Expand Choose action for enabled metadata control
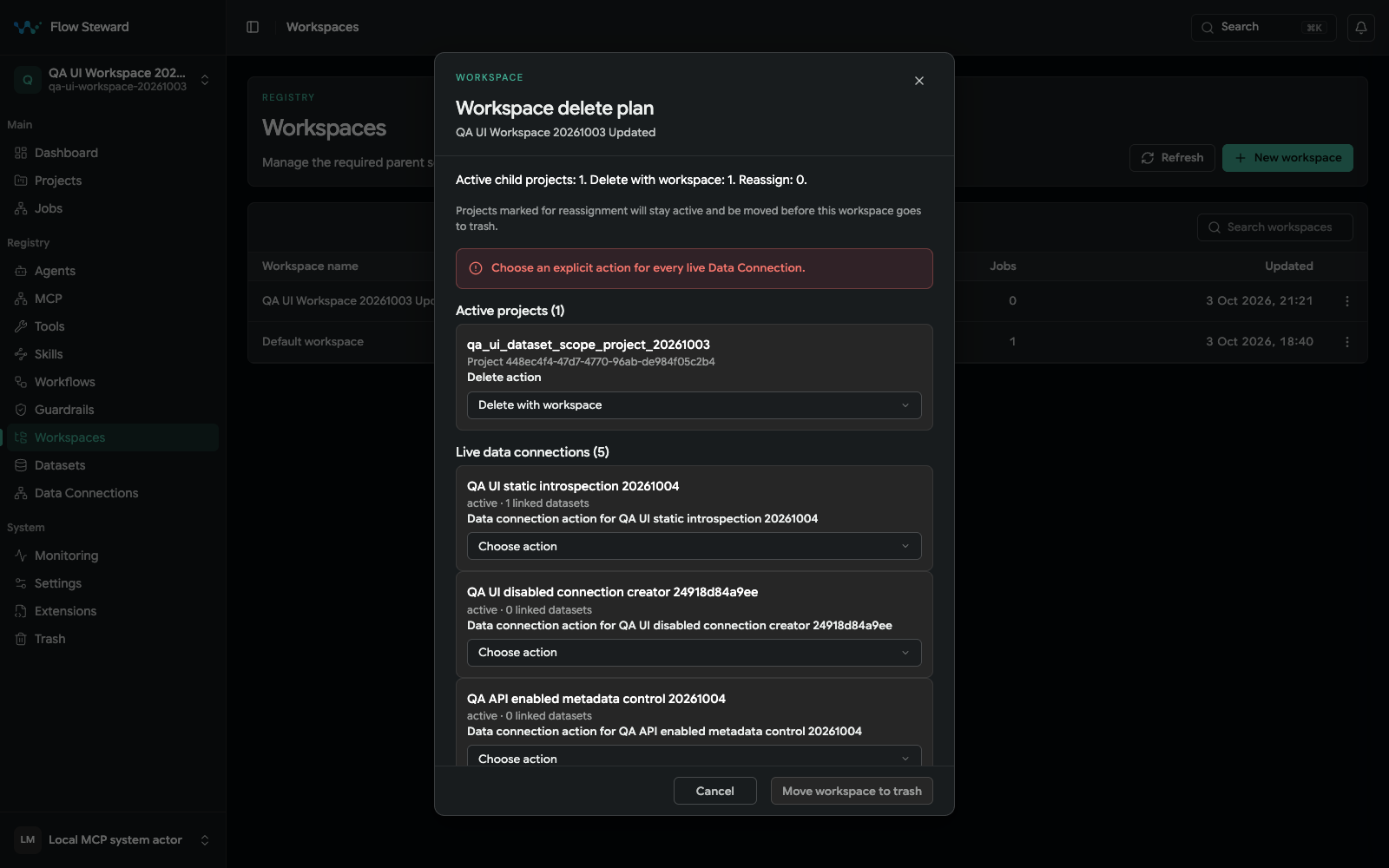 coord(694,755)
